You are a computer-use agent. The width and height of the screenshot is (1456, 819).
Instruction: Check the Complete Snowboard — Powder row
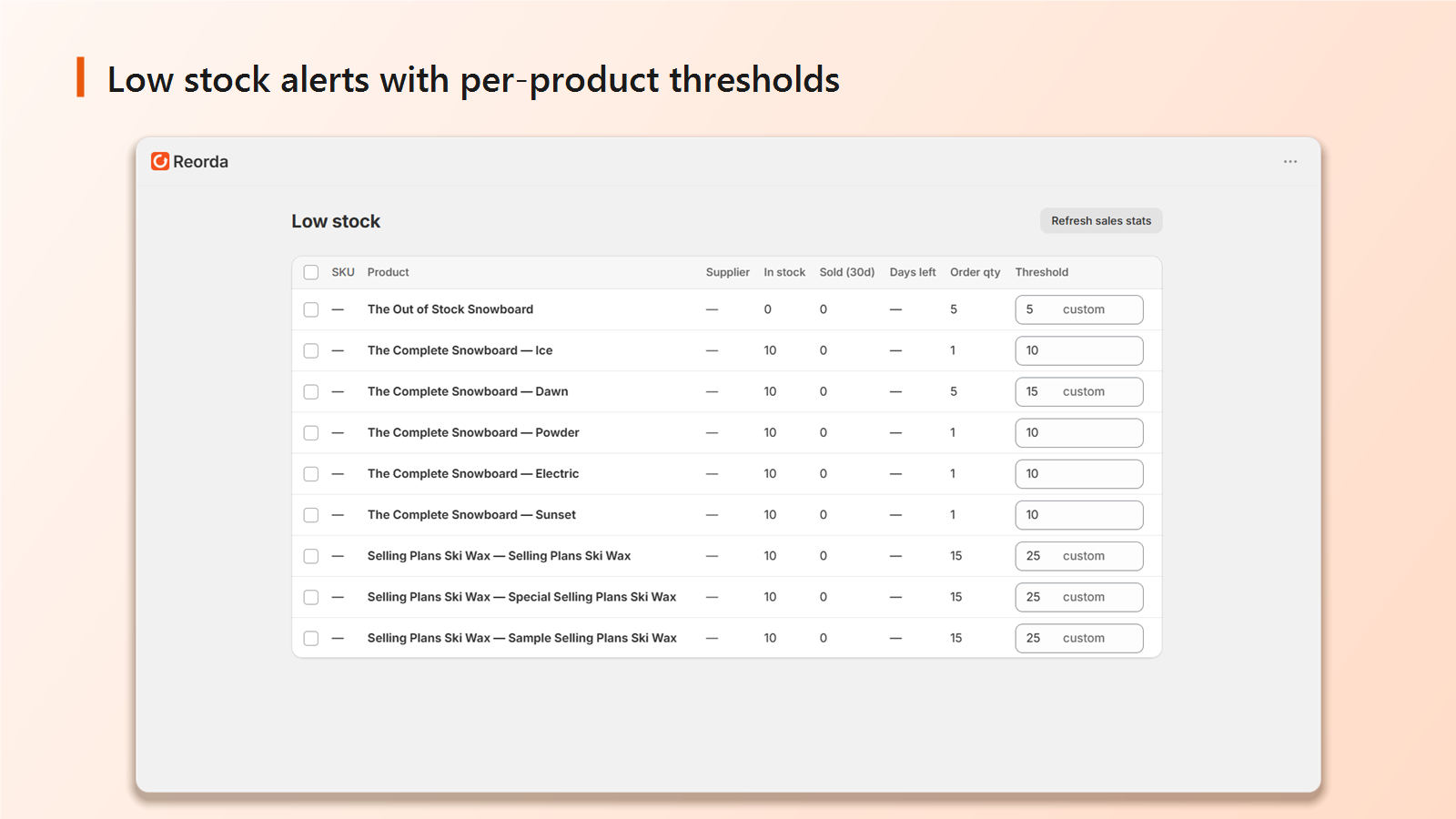pyautogui.click(x=311, y=433)
